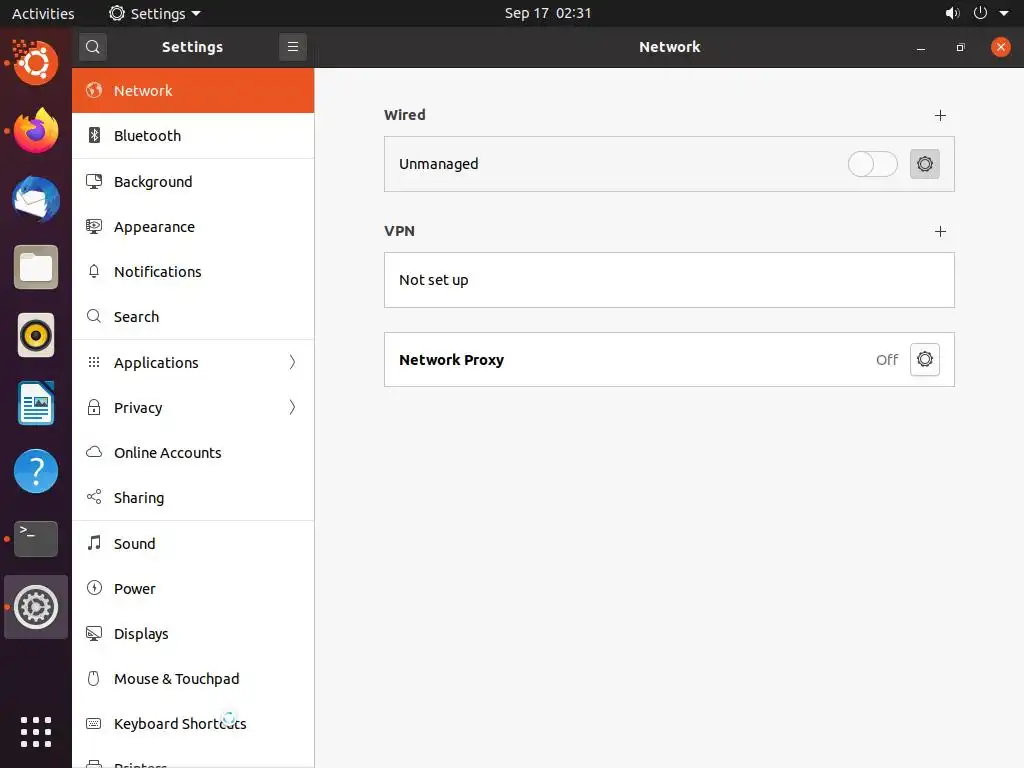
Task: Expand Privacy chevron in sidebar
Action: tap(292, 408)
